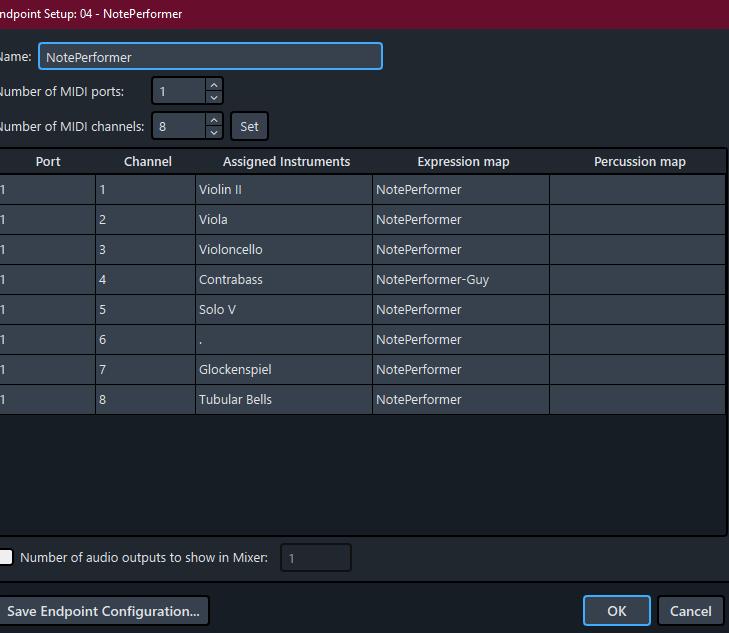
Task: Click the Port column header
Action: pos(48,161)
